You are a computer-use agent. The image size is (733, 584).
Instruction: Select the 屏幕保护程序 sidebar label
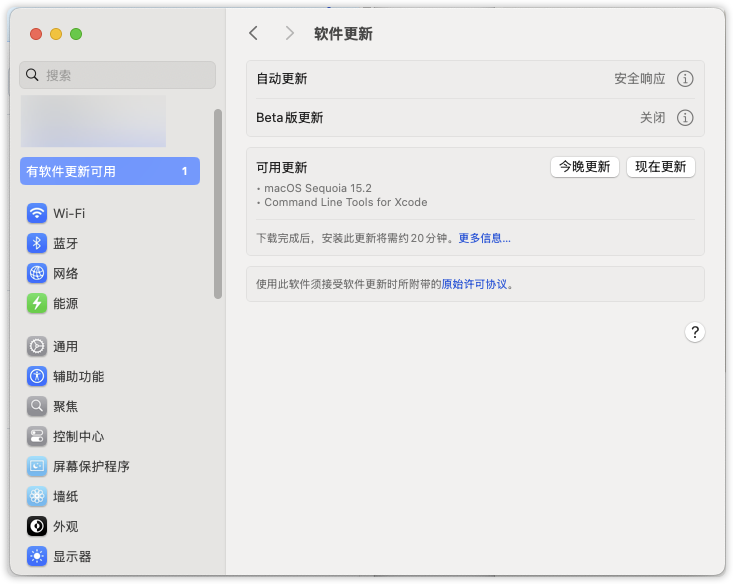91,466
